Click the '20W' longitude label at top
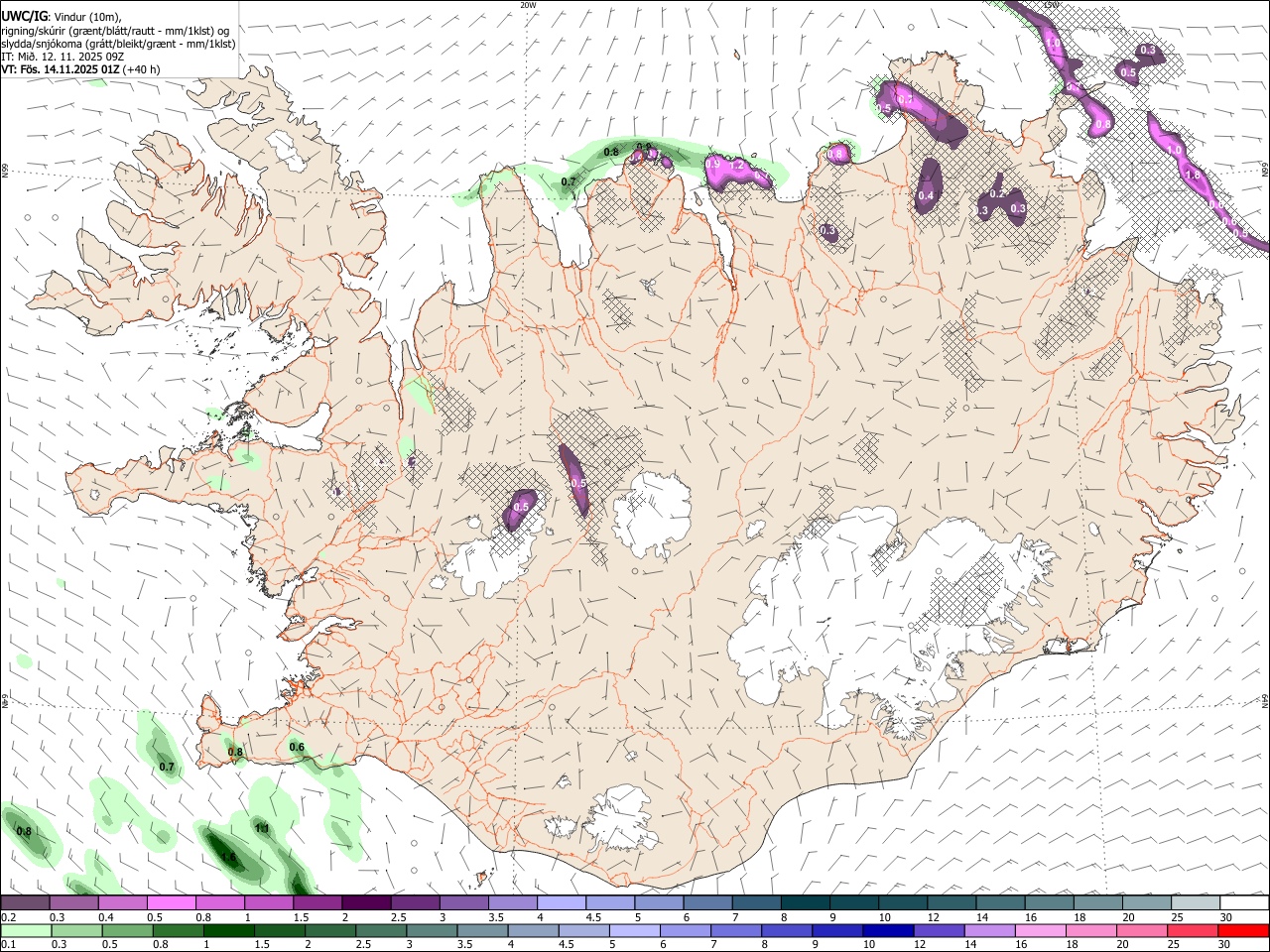1270x952 pixels. (x=528, y=5)
